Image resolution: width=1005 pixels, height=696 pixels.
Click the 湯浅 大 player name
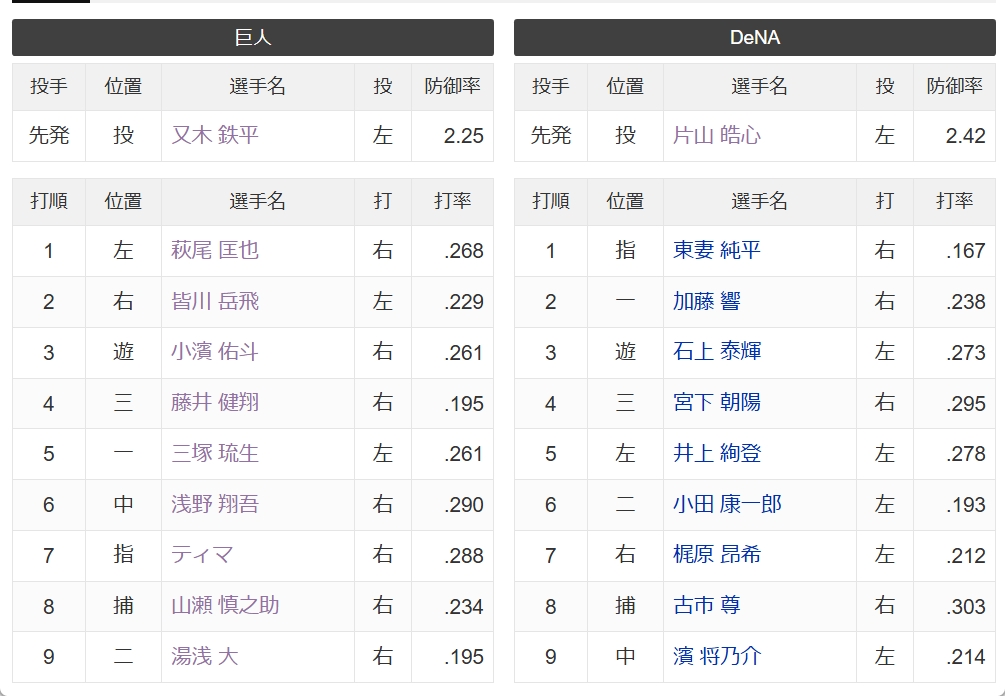tap(204, 656)
